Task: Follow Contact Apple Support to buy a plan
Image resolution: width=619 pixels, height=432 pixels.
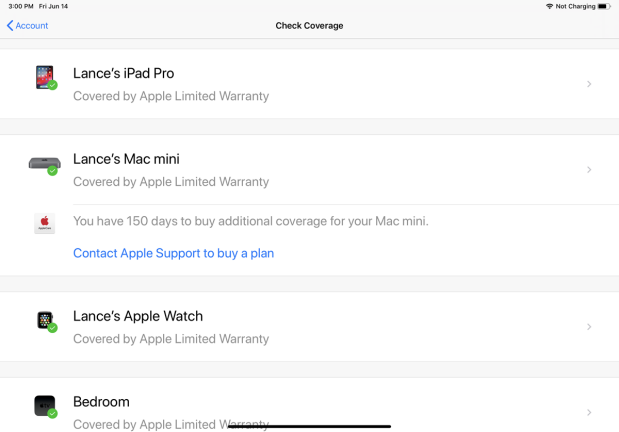Action: pos(173,253)
